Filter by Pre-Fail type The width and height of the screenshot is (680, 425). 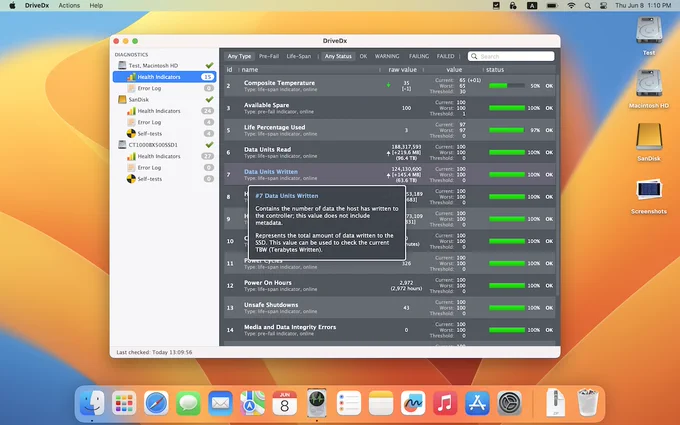pos(269,56)
